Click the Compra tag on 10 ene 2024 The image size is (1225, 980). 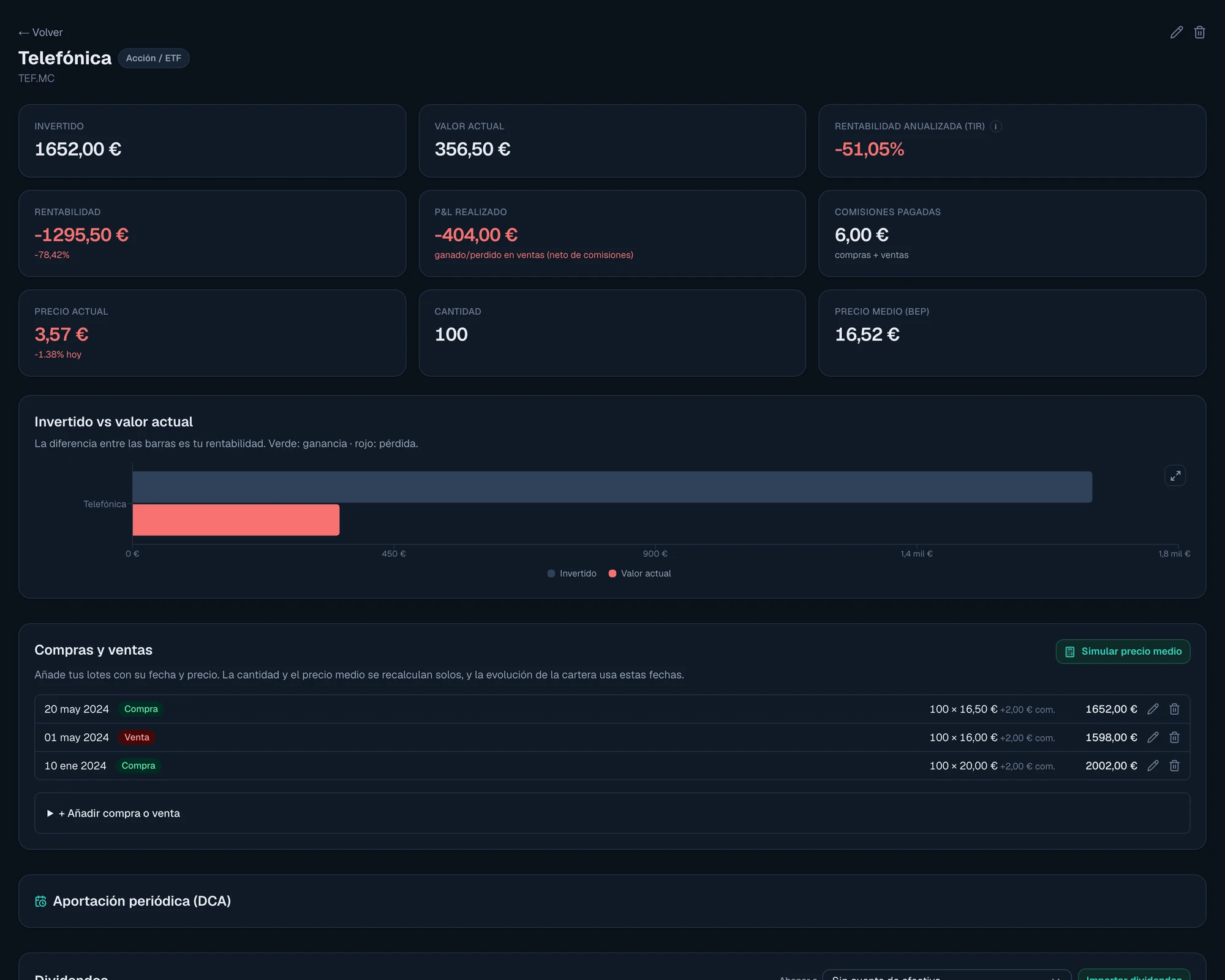click(x=138, y=766)
